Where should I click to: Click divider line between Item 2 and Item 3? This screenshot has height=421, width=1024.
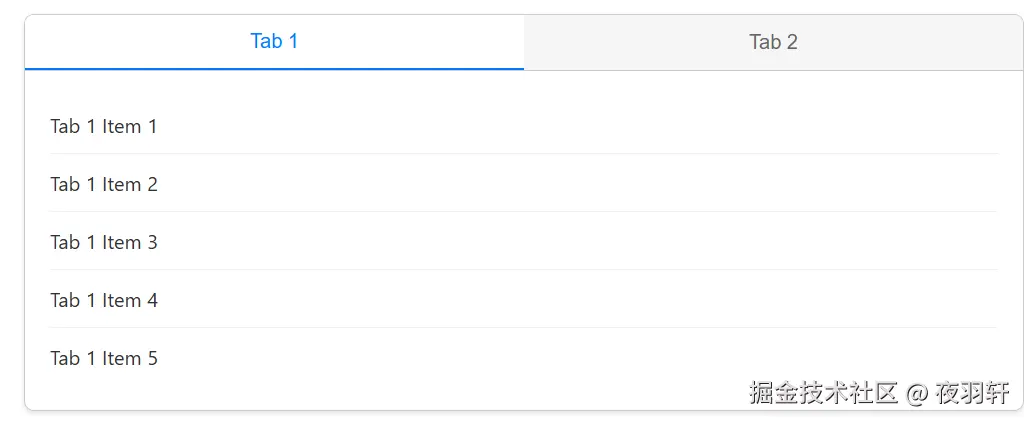(x=523, y=212)
